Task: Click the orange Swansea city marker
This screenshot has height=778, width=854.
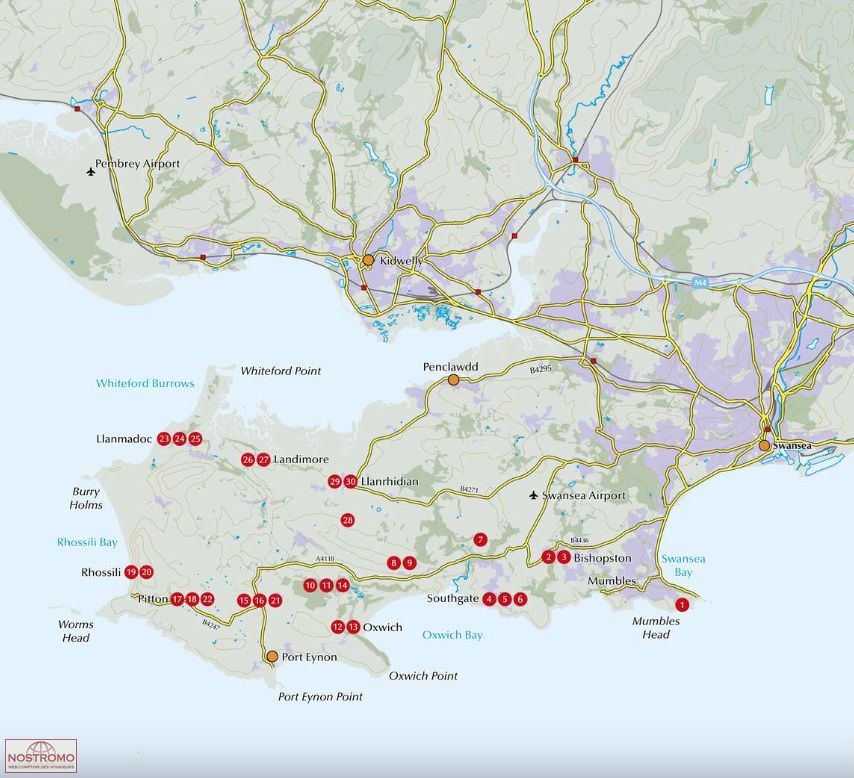Action: click(764, 446)
